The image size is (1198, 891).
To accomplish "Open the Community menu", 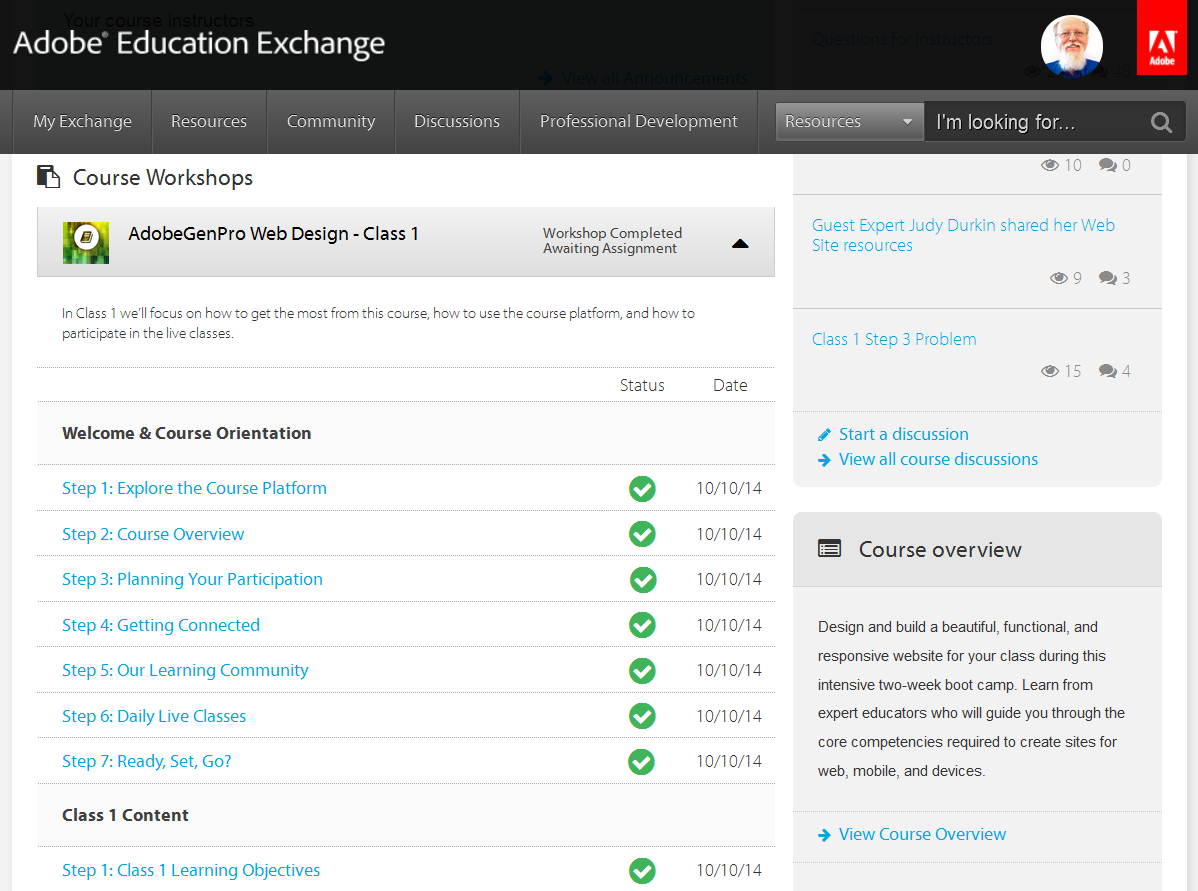I will 331,122.
